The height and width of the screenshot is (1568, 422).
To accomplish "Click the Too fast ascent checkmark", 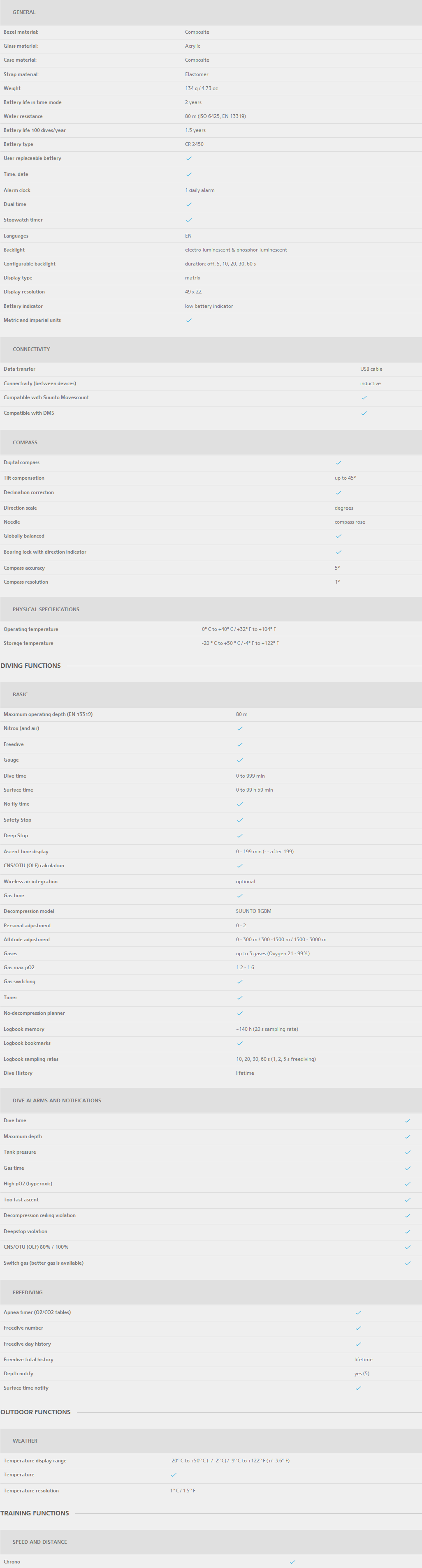I will click(408, 1200).
